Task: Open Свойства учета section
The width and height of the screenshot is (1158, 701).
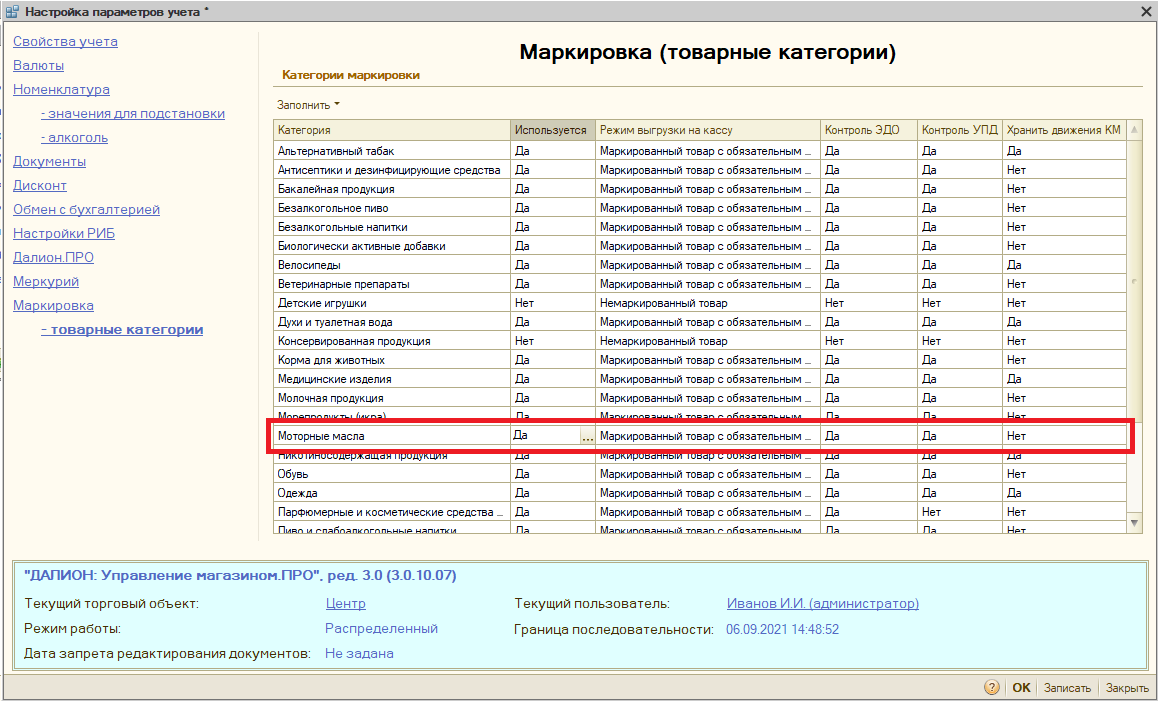Action: click(65, 42)
